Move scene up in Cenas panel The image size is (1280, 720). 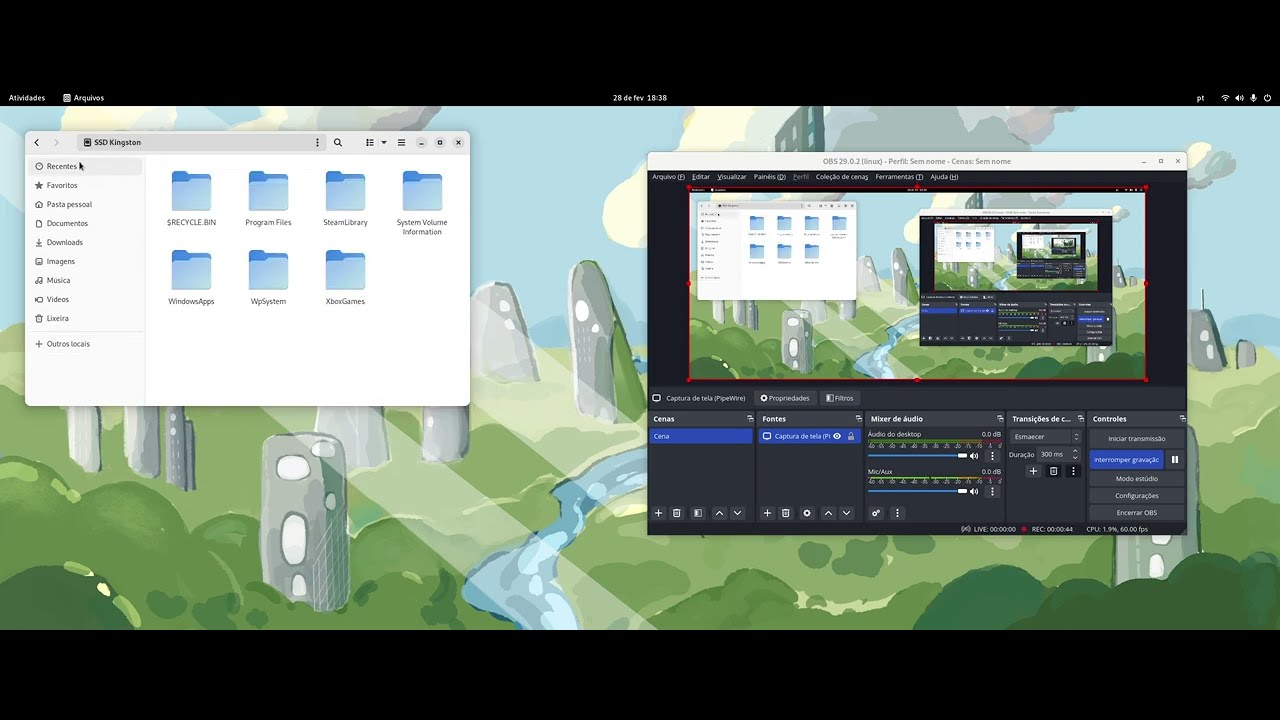coord(719,513)
